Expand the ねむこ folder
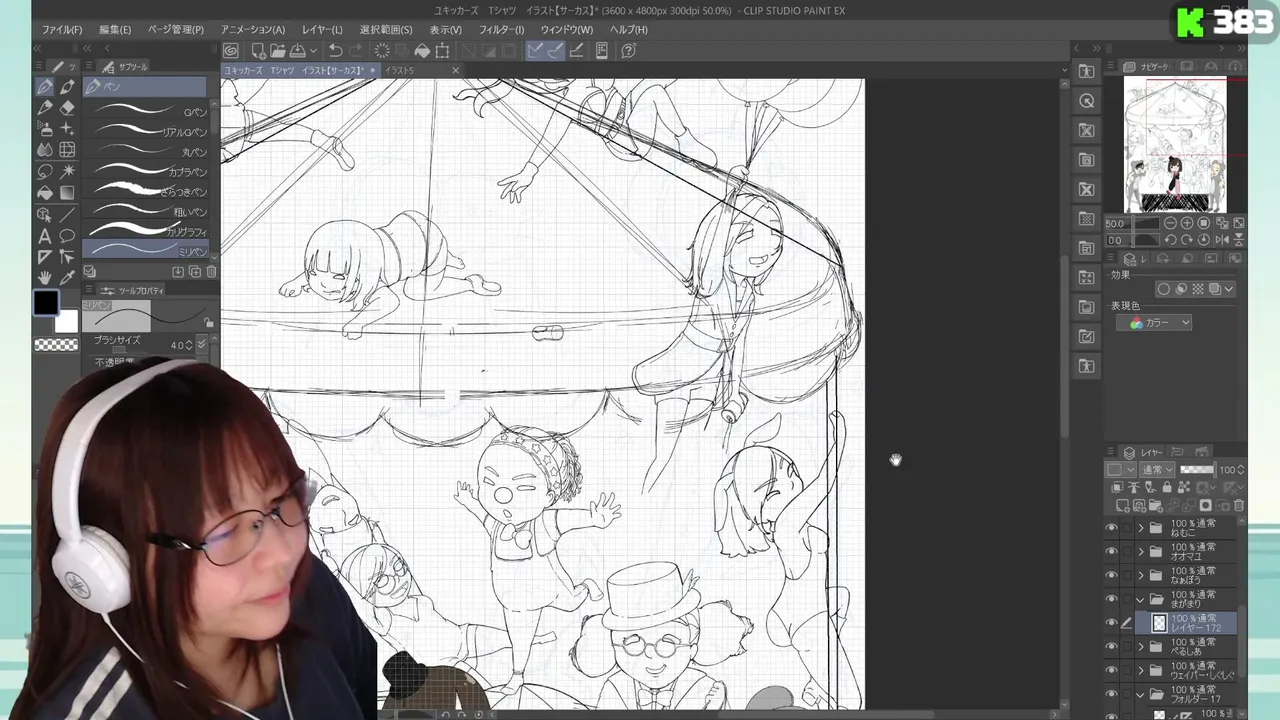 1141,528
